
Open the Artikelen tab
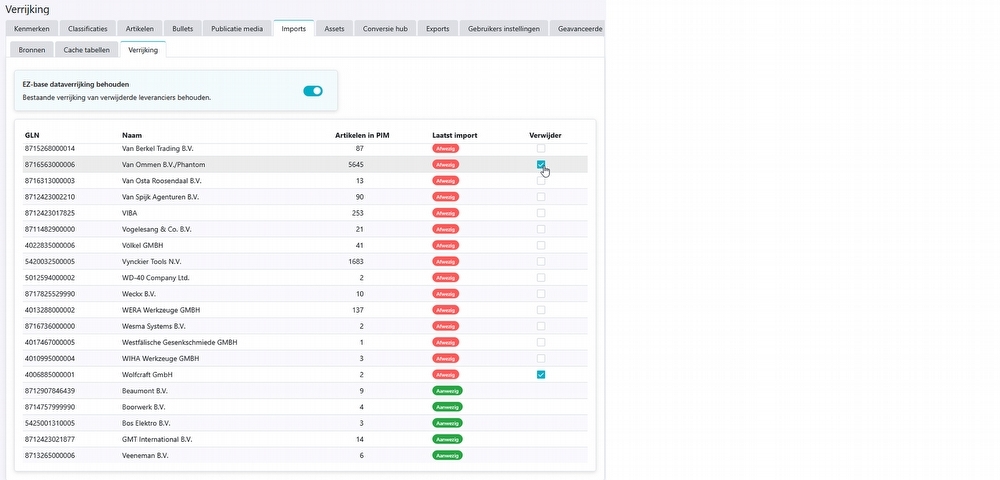pyautogui.click(x=140, y=29)
